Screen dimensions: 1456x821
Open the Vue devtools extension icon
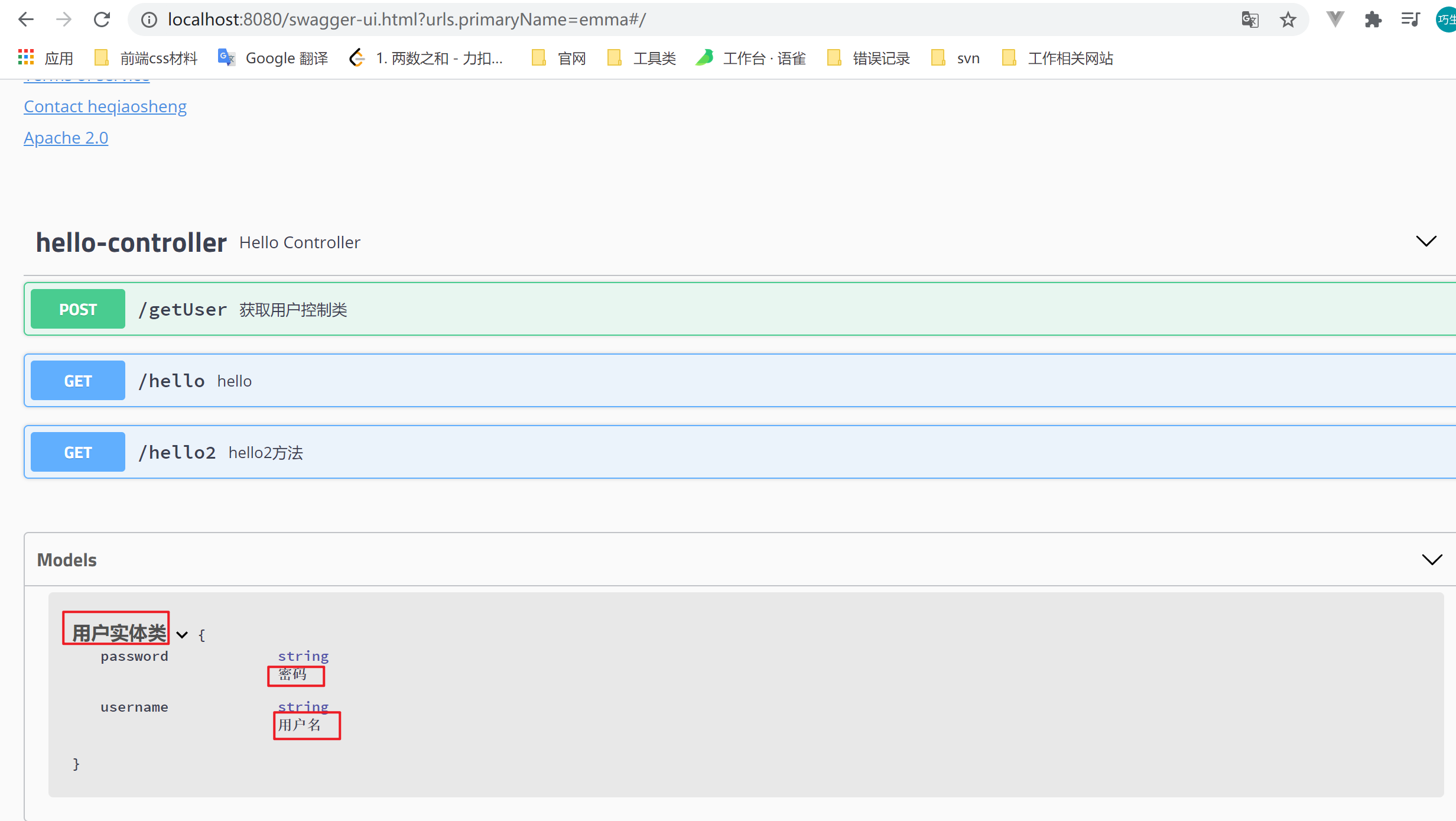pos(1335,20)
